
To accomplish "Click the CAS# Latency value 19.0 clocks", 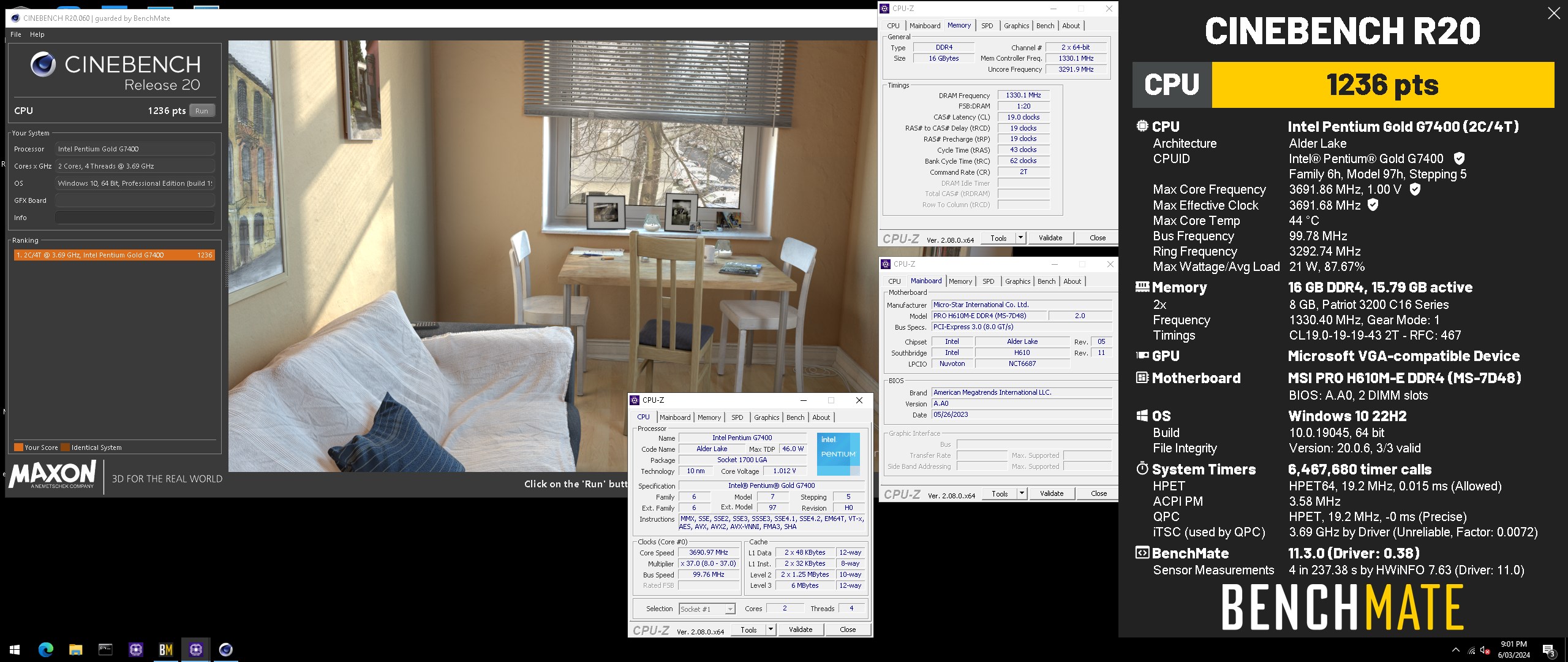I will [1023, 117].
